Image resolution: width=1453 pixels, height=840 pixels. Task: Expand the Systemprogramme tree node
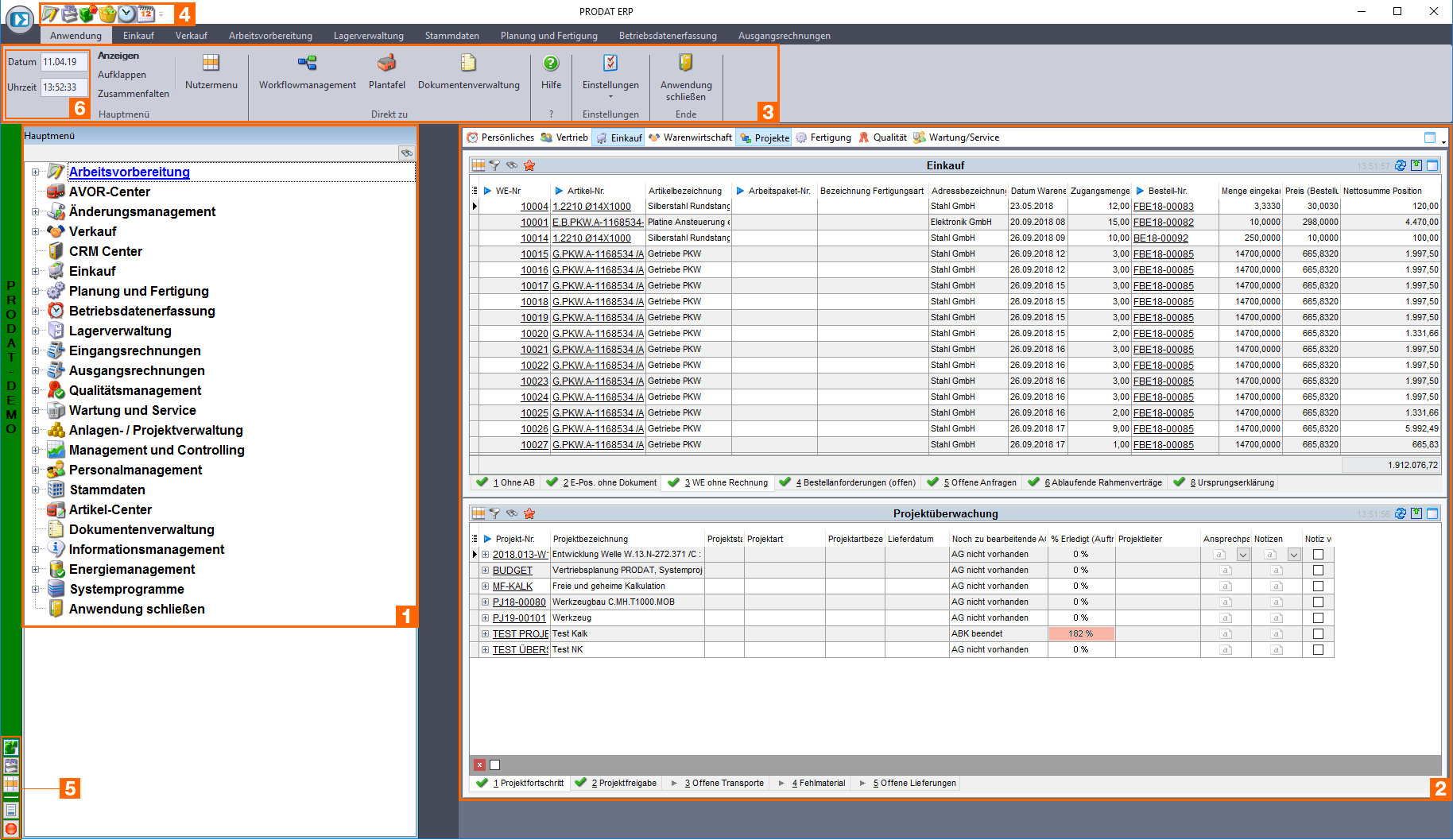[35, 590]
